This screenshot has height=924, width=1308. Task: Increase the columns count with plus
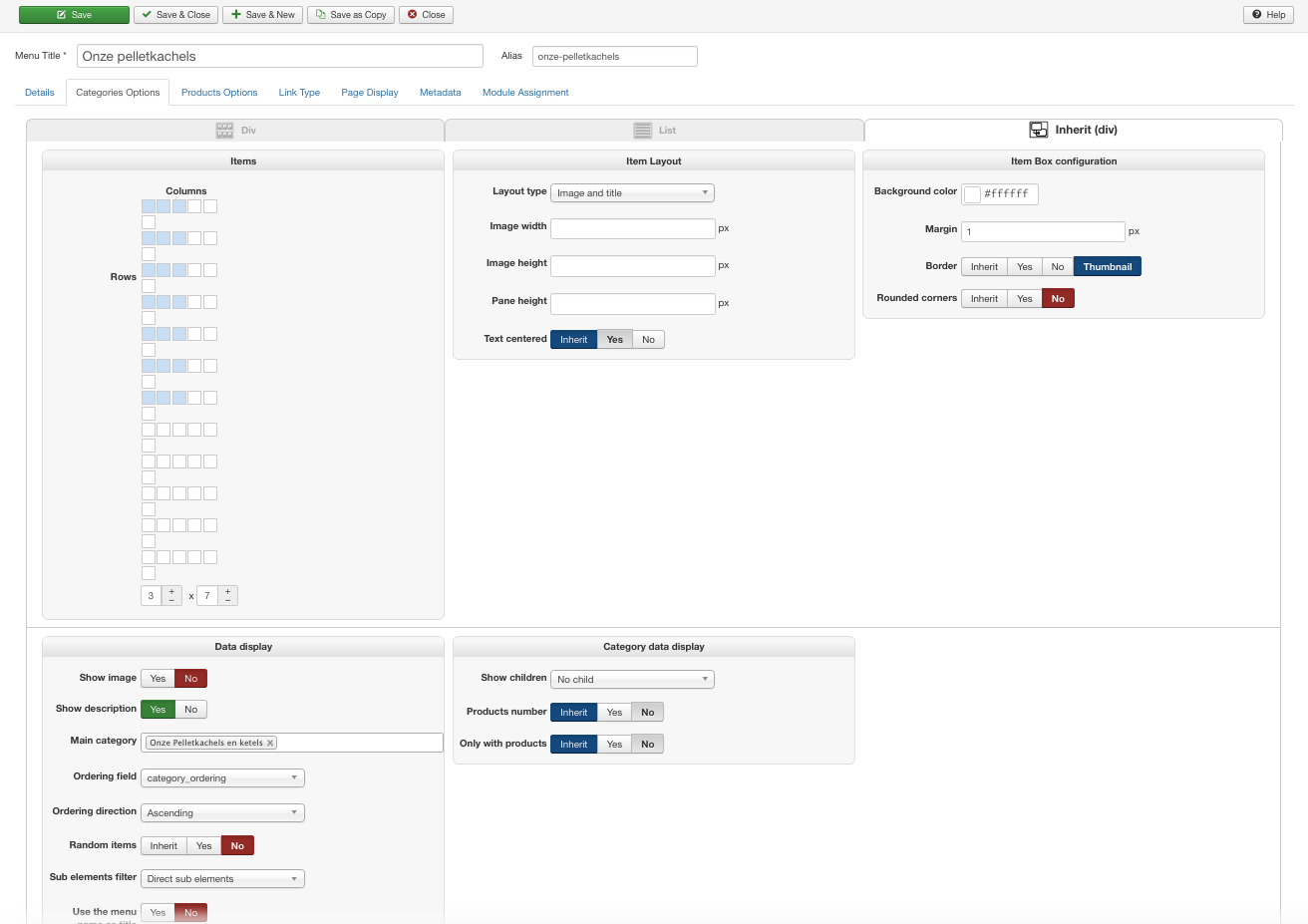pos(171,591)
